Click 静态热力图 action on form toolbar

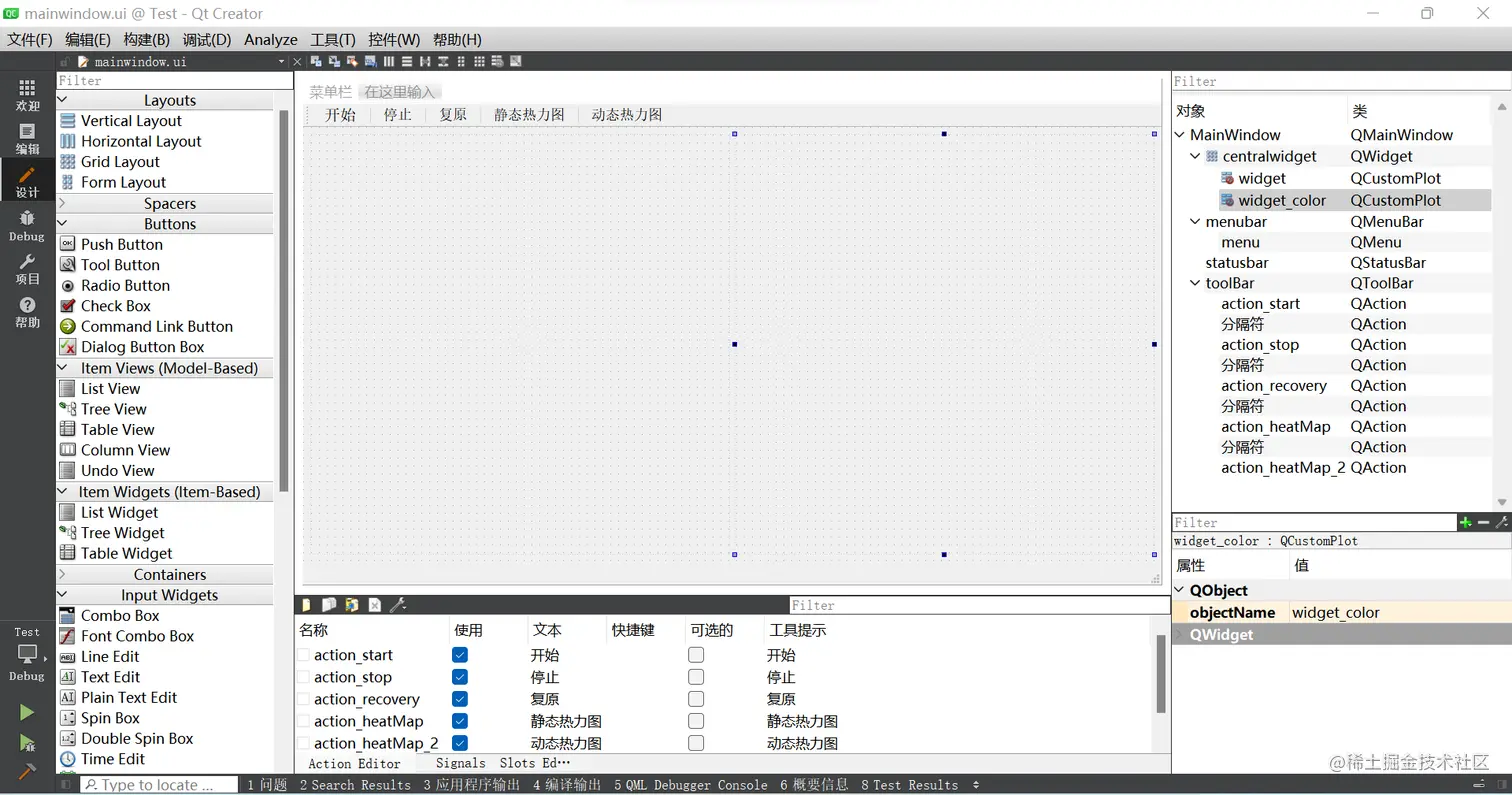tap(530, 114)
